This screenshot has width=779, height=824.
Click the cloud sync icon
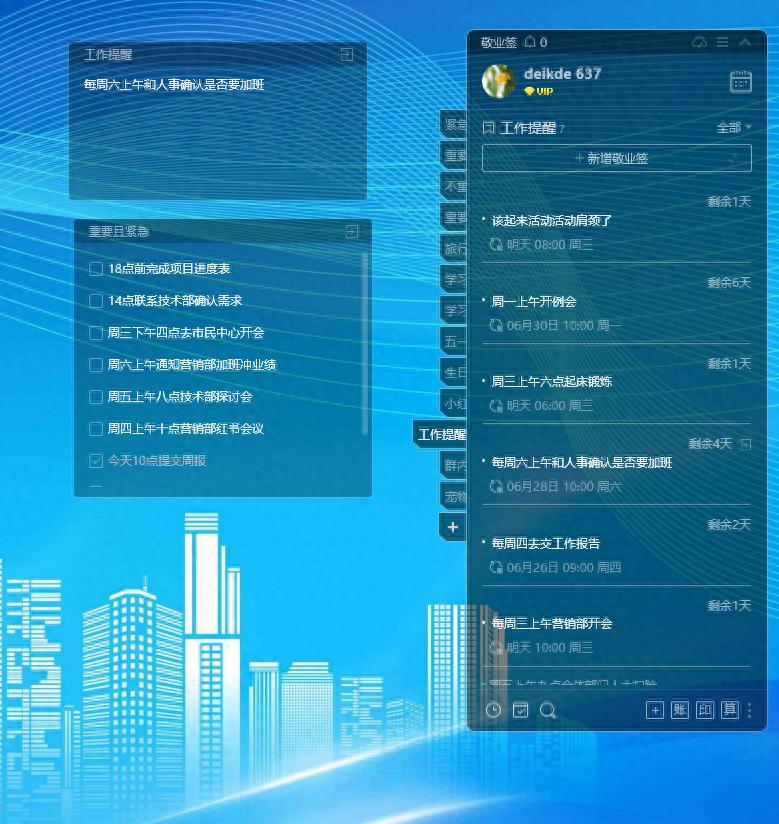pyautogui.click(x=700, y=42)
